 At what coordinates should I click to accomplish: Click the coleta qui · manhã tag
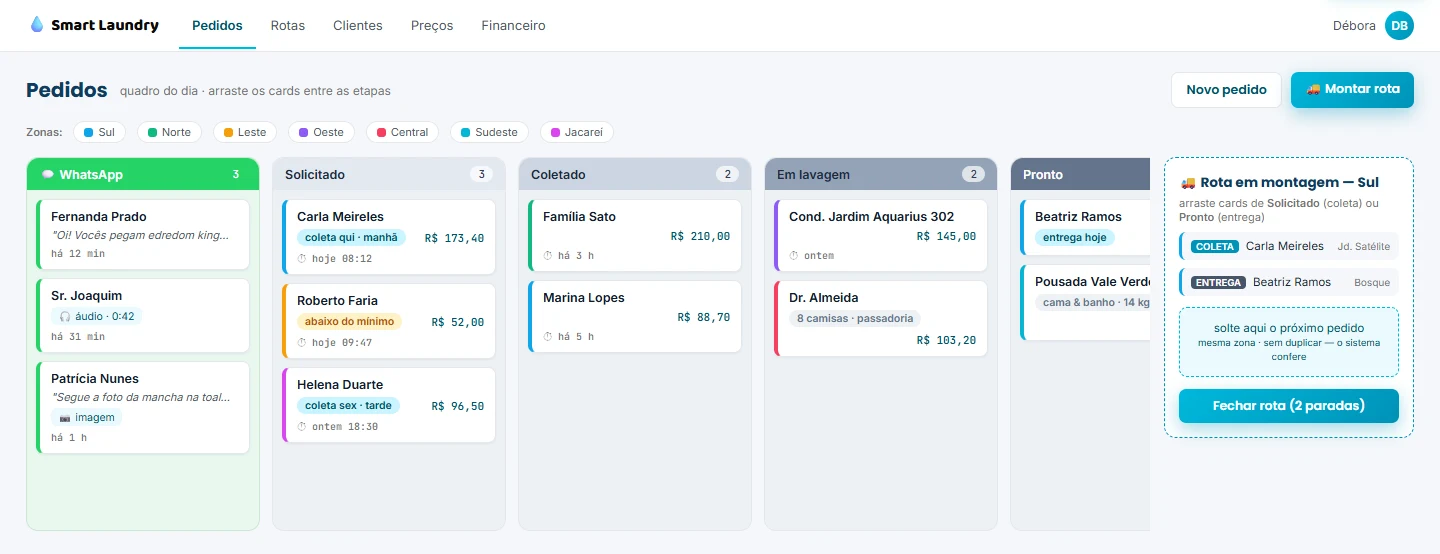[x=351, y=237]
